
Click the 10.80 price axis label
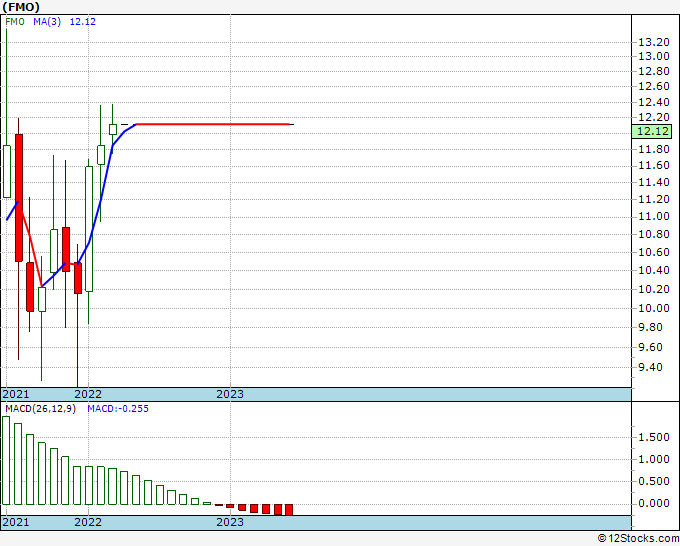[654, 234]
